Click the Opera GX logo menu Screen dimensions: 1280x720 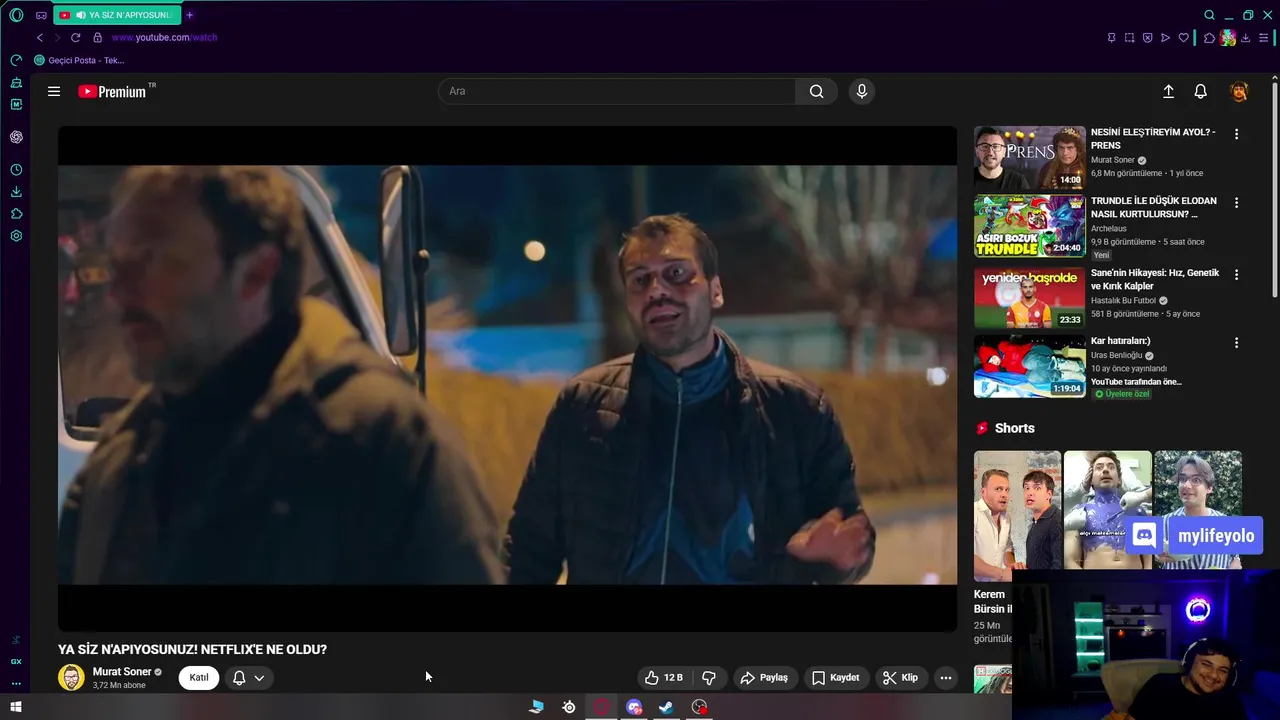coord(16,15)
